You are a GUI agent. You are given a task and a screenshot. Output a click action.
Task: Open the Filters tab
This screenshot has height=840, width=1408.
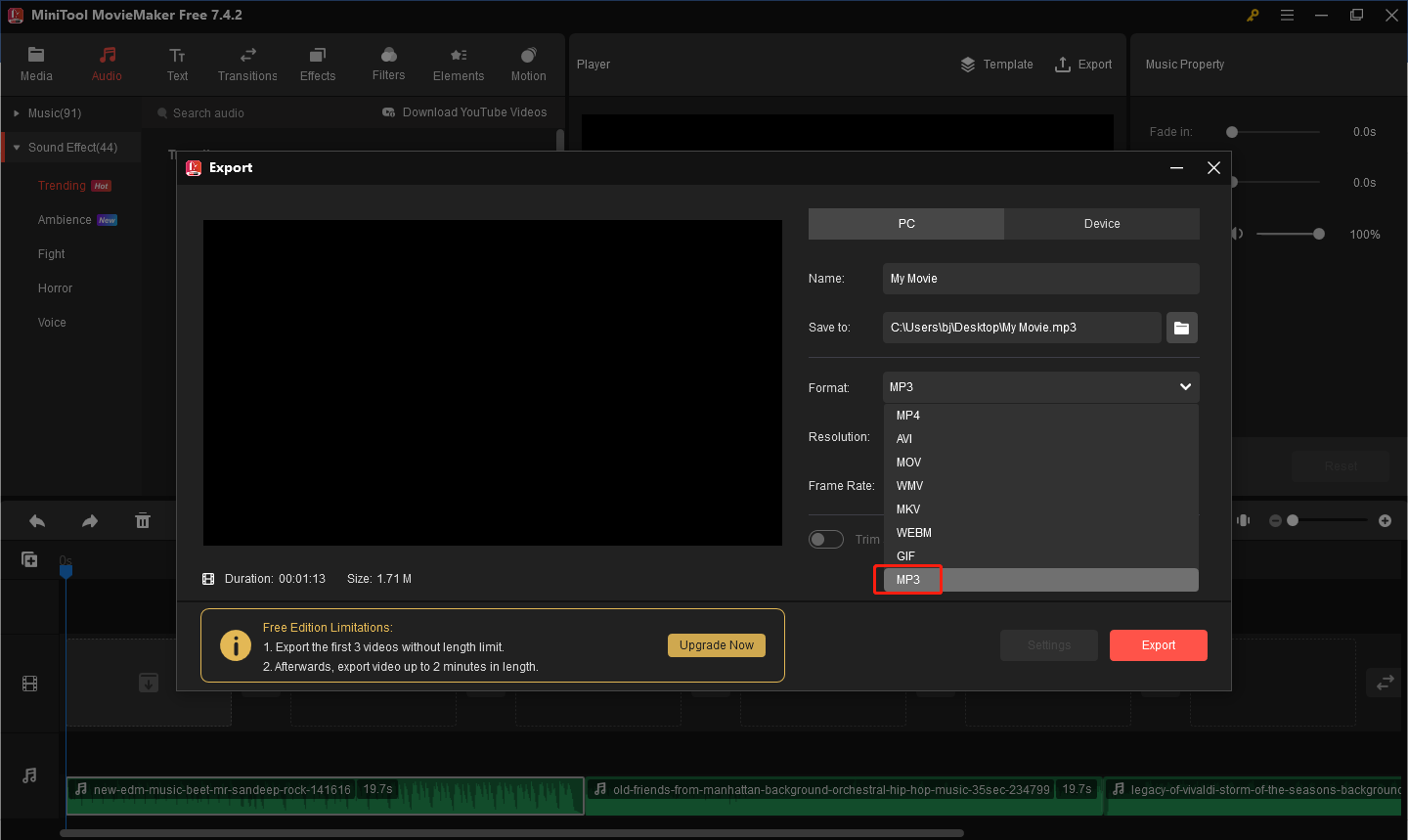pyautogui.click(x=388, y=65)
